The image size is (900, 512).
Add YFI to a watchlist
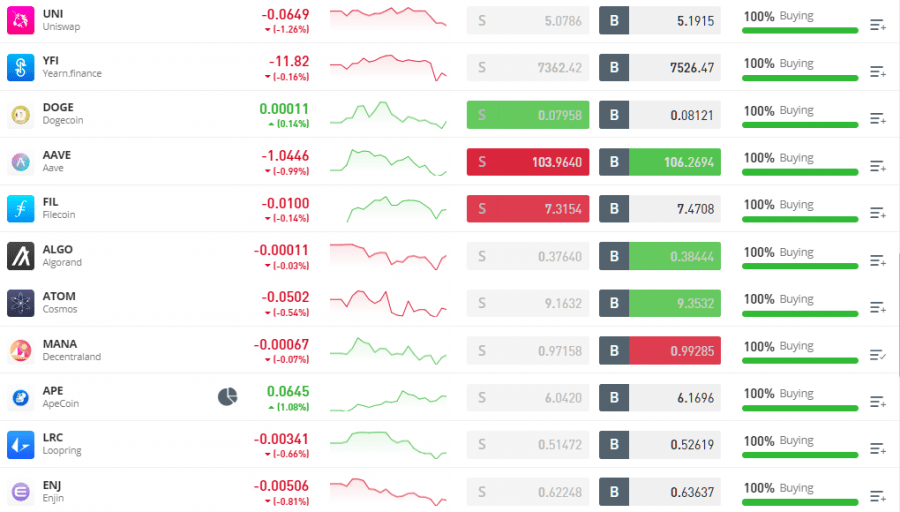tap(878, 72)
